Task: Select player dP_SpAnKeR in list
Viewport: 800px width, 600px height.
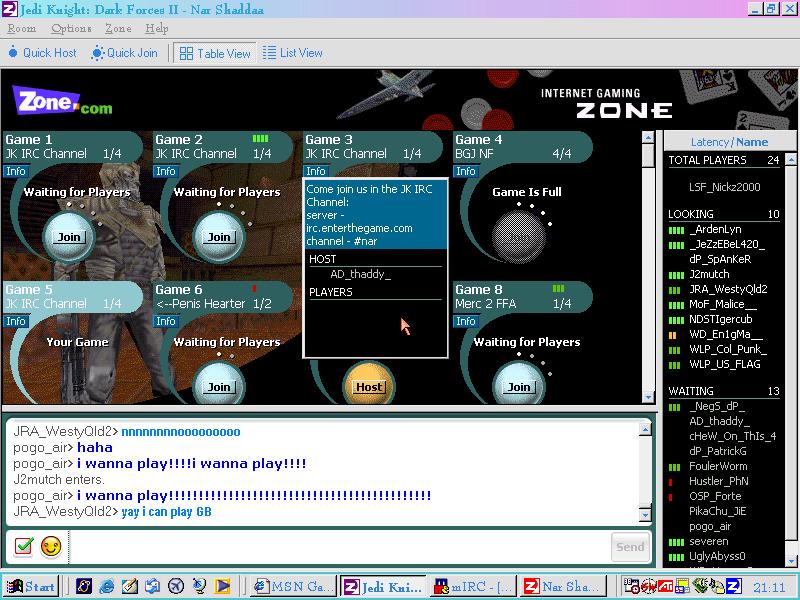Action: pyautogui.click(x=719, y=259)
